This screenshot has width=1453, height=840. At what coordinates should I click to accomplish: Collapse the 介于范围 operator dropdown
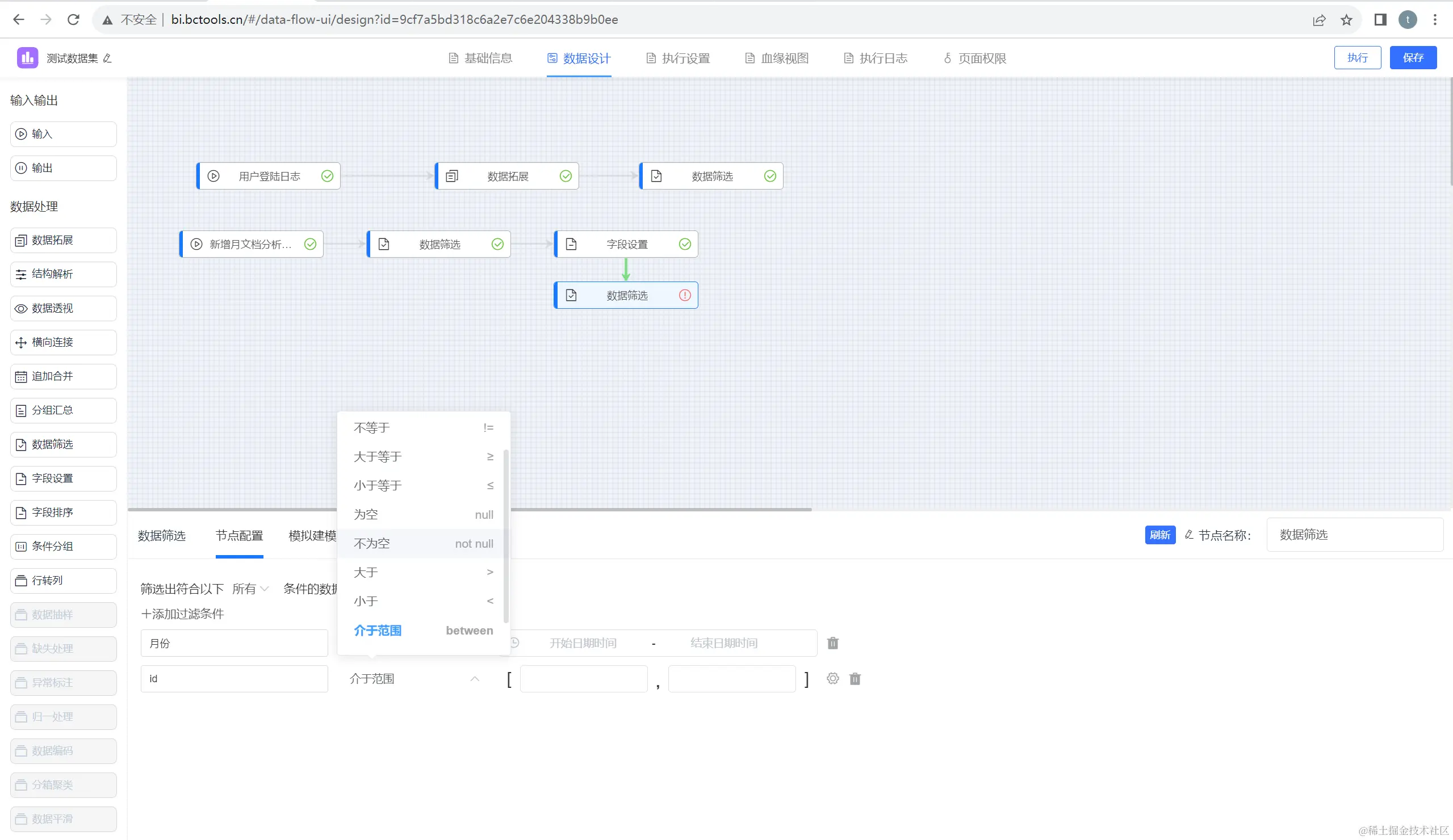(475, 679)
